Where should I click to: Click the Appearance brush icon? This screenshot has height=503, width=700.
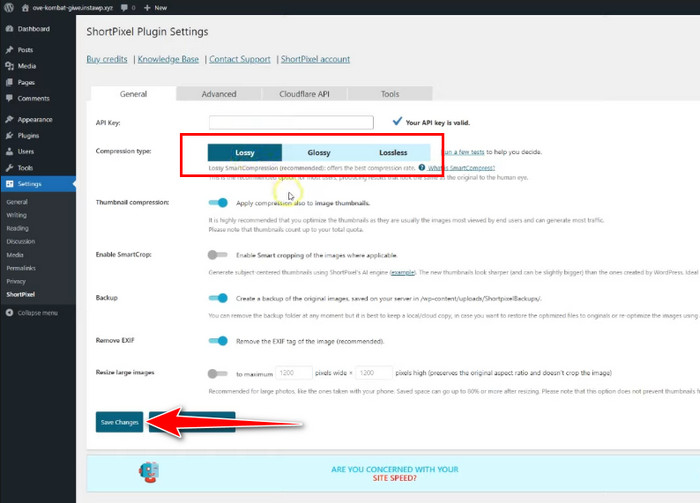tap(9, 119)
